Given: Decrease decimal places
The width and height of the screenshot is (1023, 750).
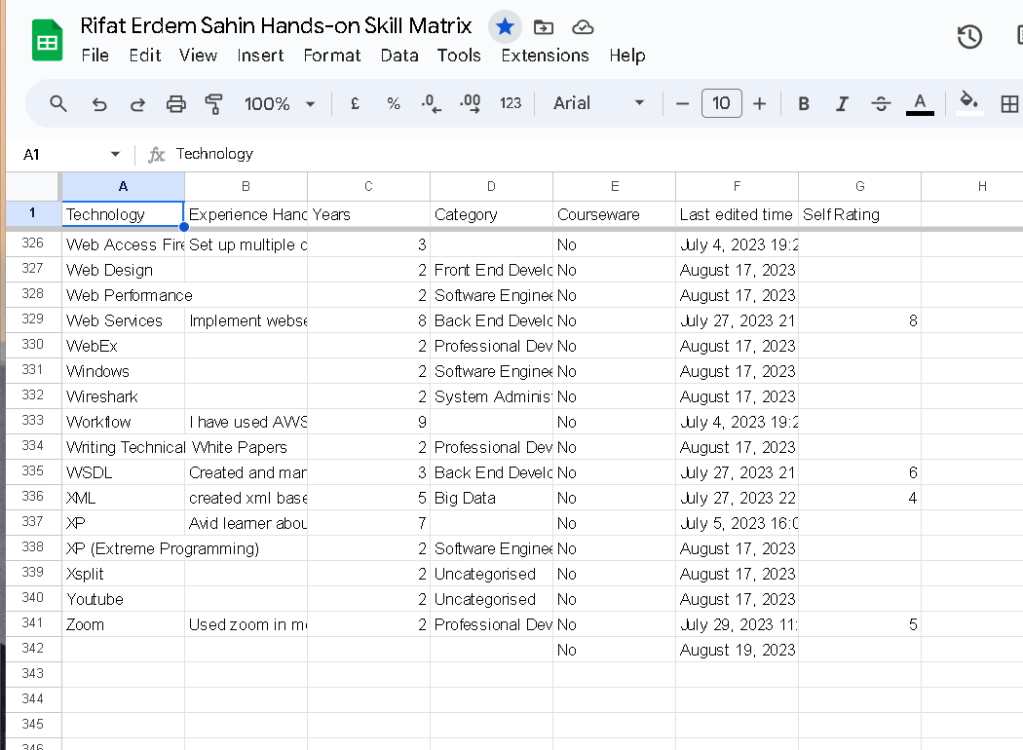Looking at the screenshot, I should click(x=431, y=103).
